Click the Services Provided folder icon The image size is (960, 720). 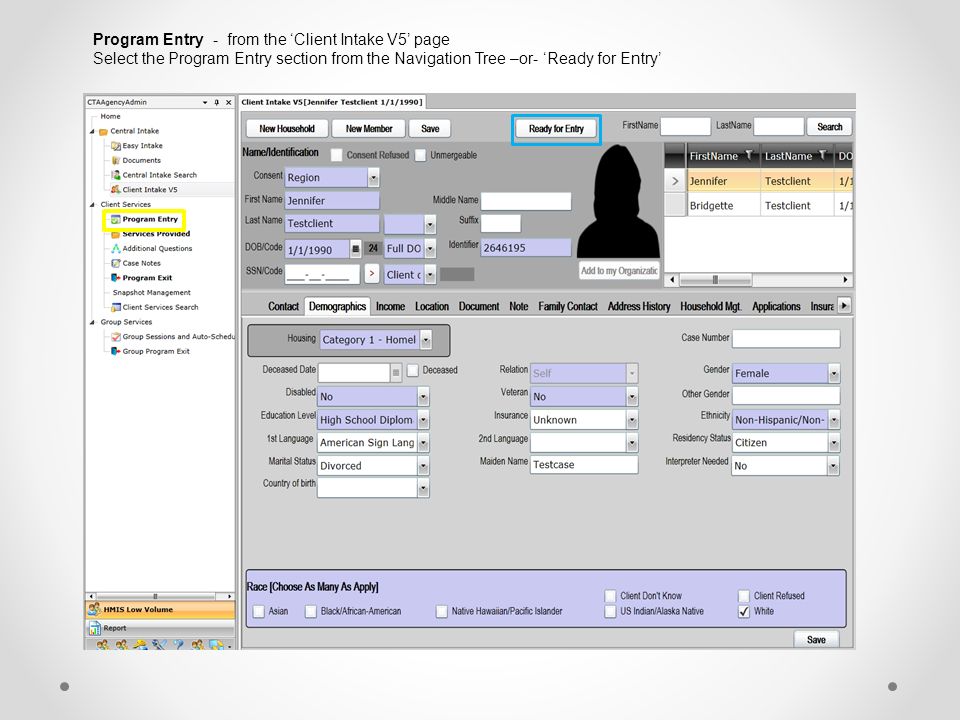116,234
